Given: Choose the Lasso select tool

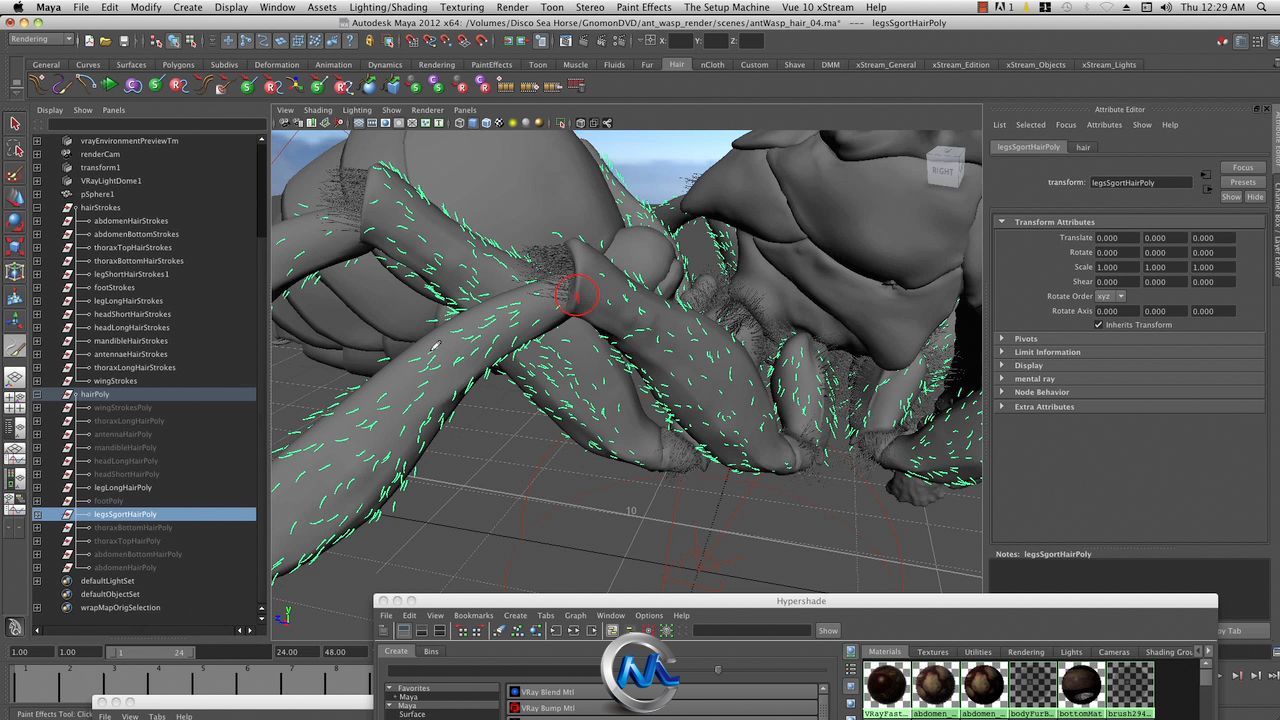Looking at the screenshot, I should pos(15,149).
